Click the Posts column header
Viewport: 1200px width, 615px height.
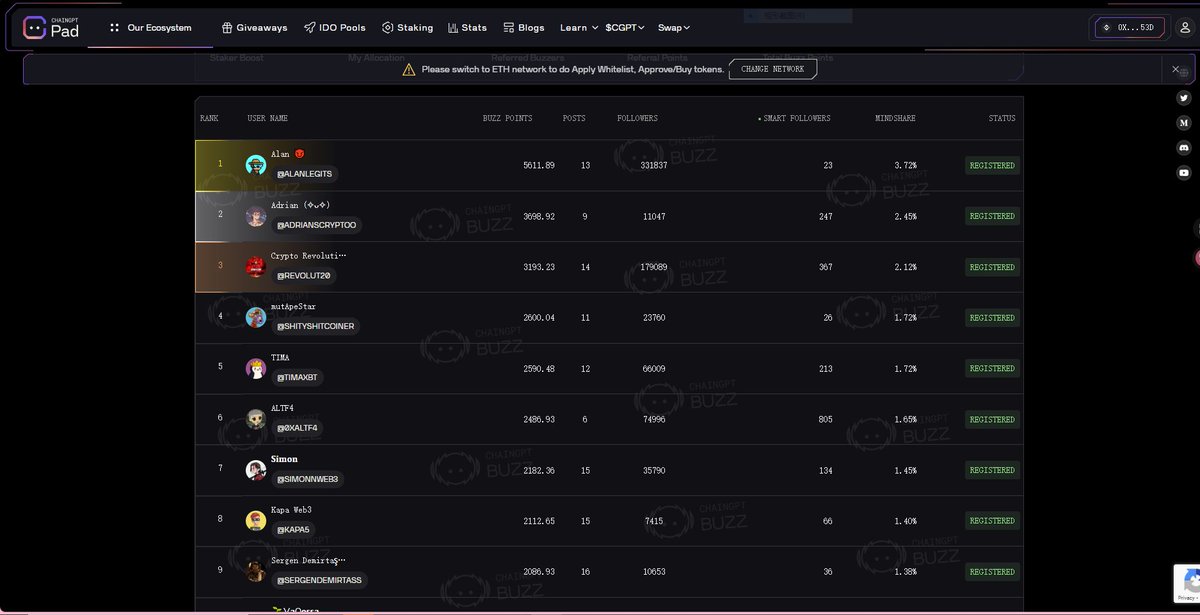tap(574, 118)
